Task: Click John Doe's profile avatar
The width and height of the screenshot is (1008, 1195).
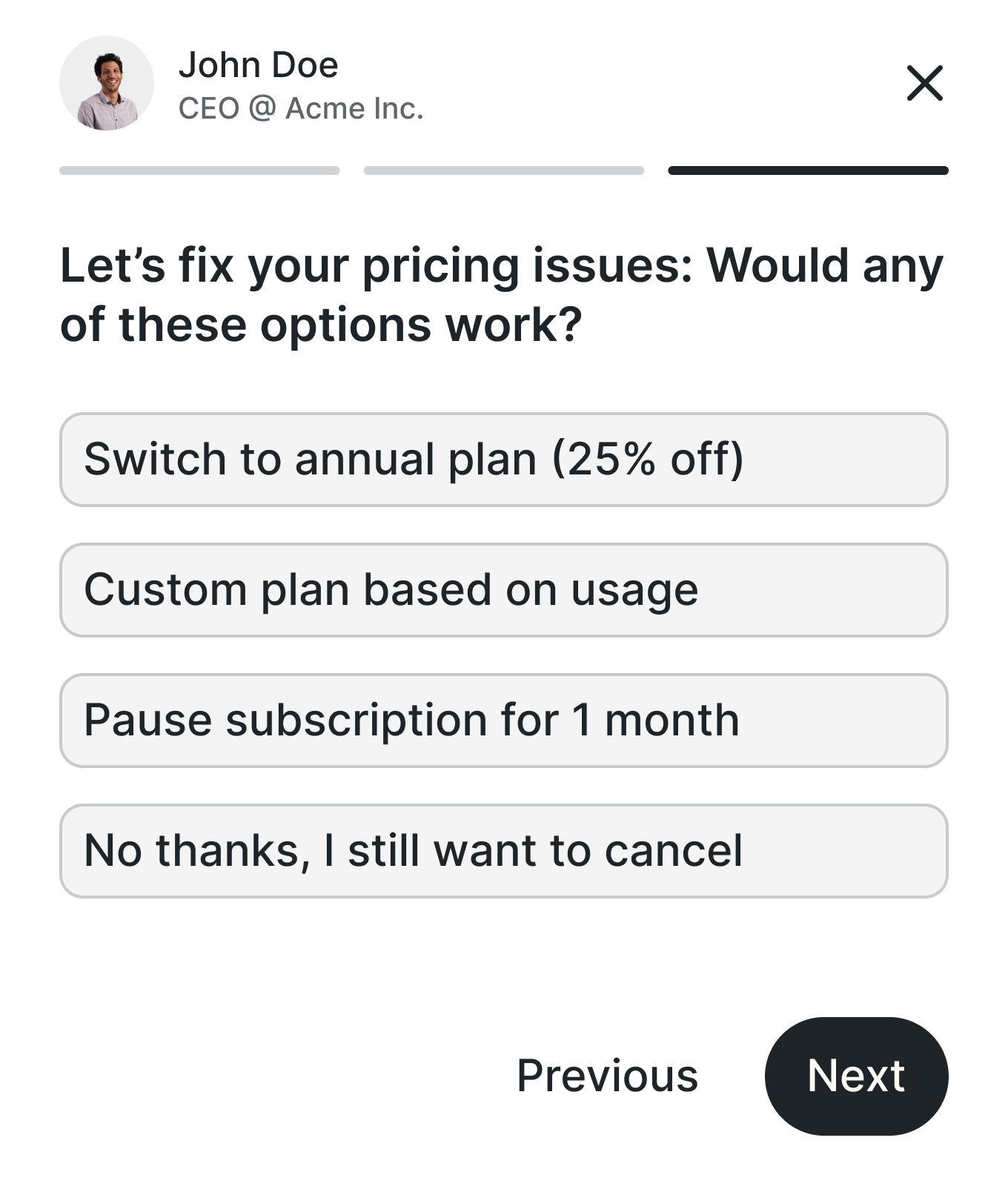Action: (107, 83)
